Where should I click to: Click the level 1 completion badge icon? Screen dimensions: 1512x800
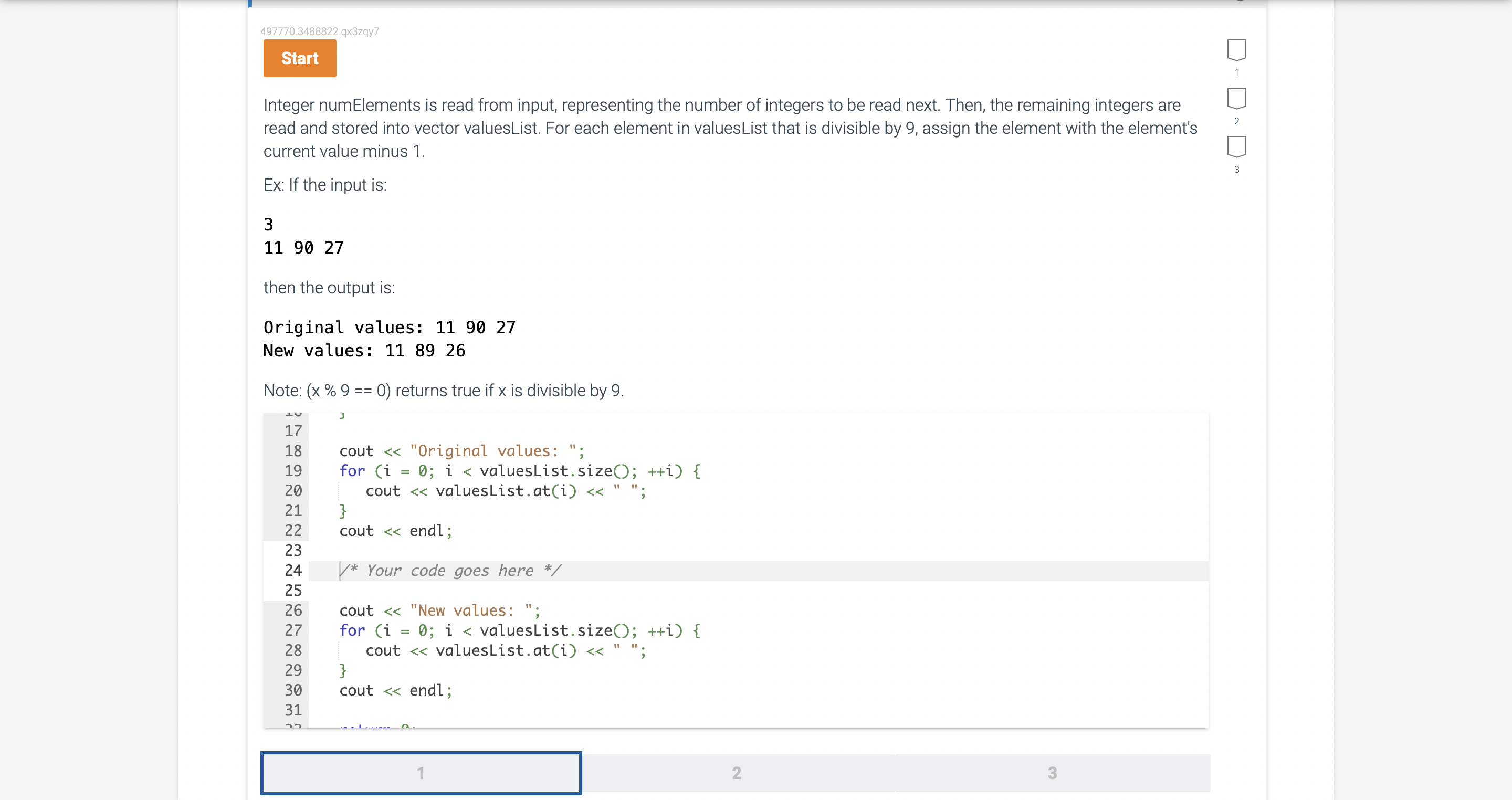[1236, 50]
